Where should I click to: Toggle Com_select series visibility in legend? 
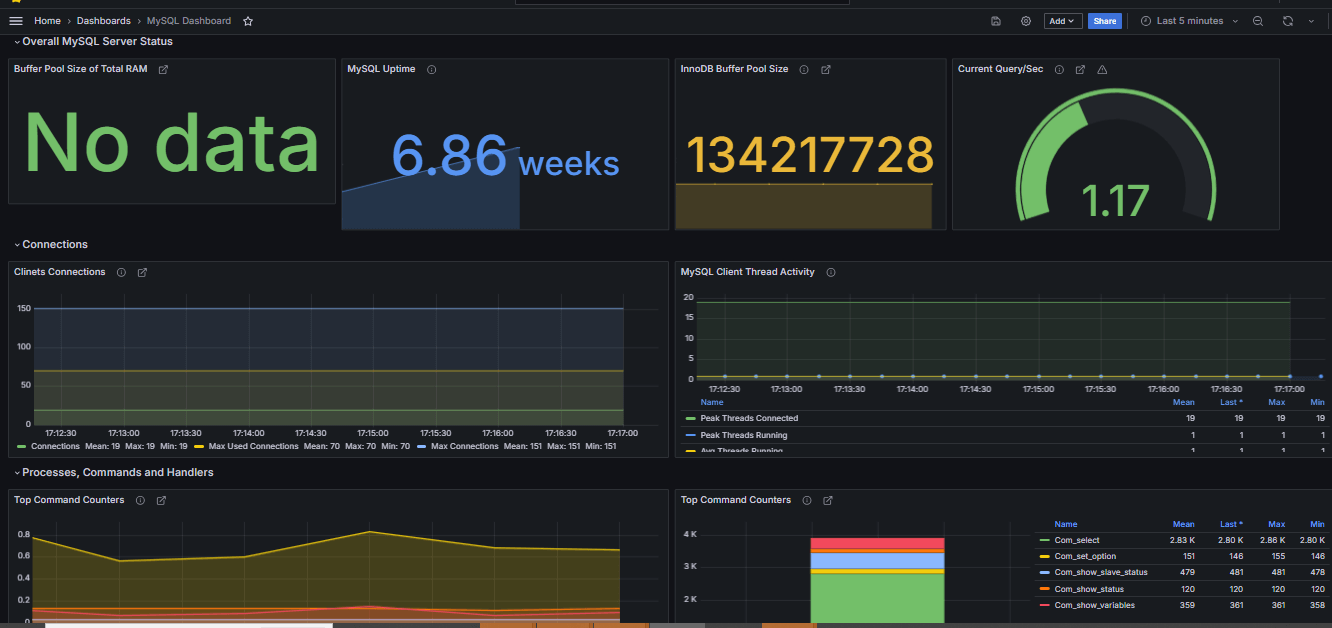pyautogui.click(x=1076, y=540)
